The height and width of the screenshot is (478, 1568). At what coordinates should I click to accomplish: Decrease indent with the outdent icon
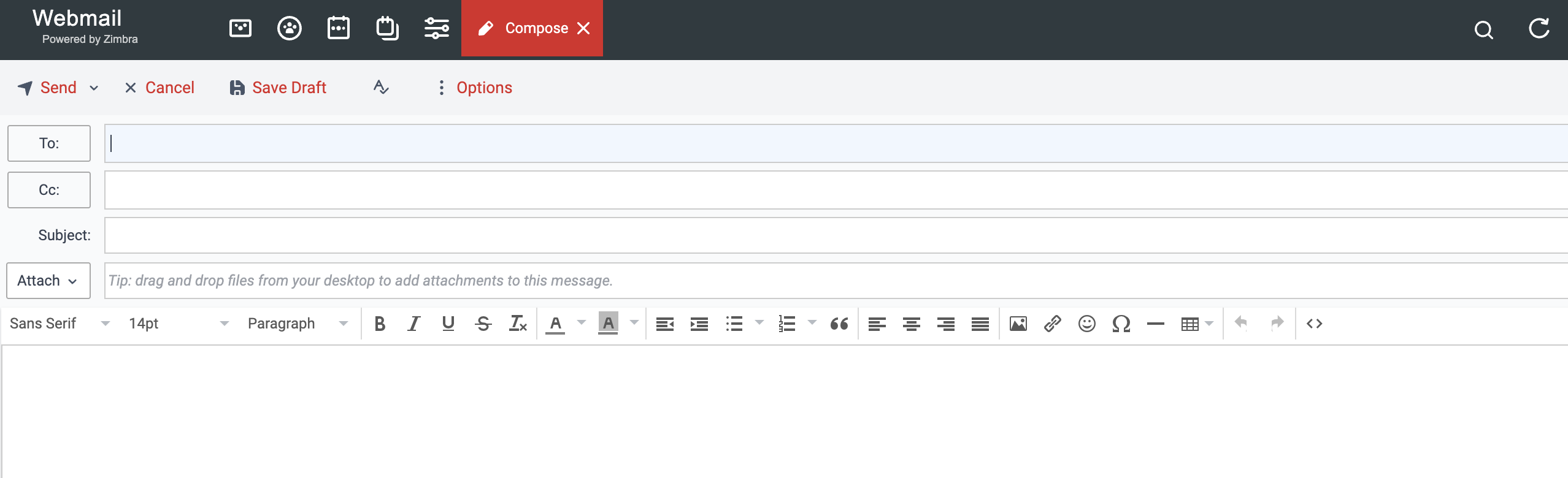pyautogui.click(x=665, y=324)
